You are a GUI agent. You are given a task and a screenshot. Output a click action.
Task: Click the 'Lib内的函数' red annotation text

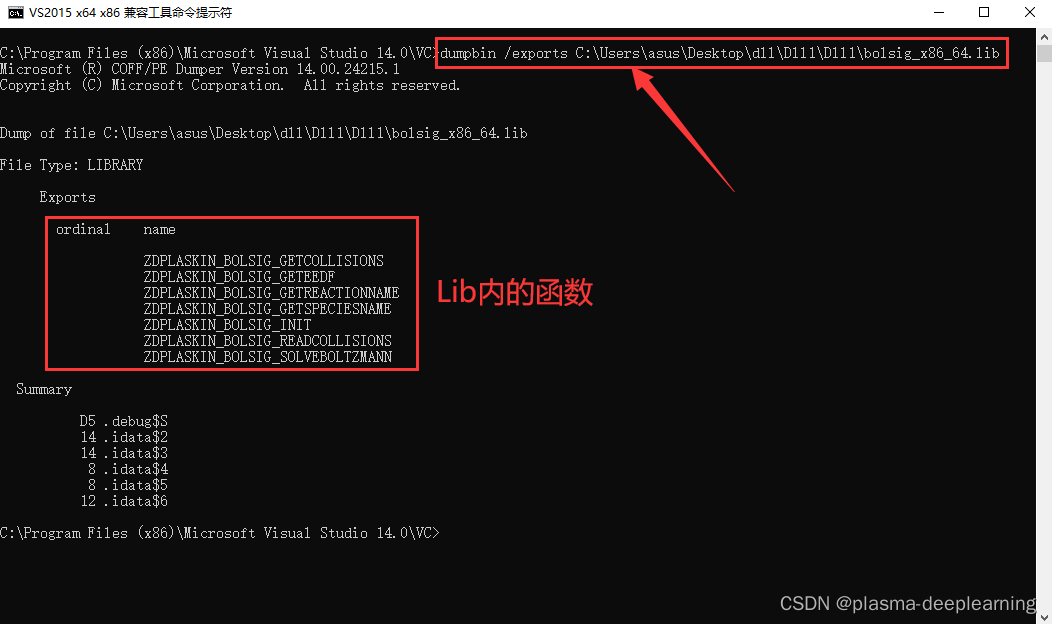coord(515,292)
